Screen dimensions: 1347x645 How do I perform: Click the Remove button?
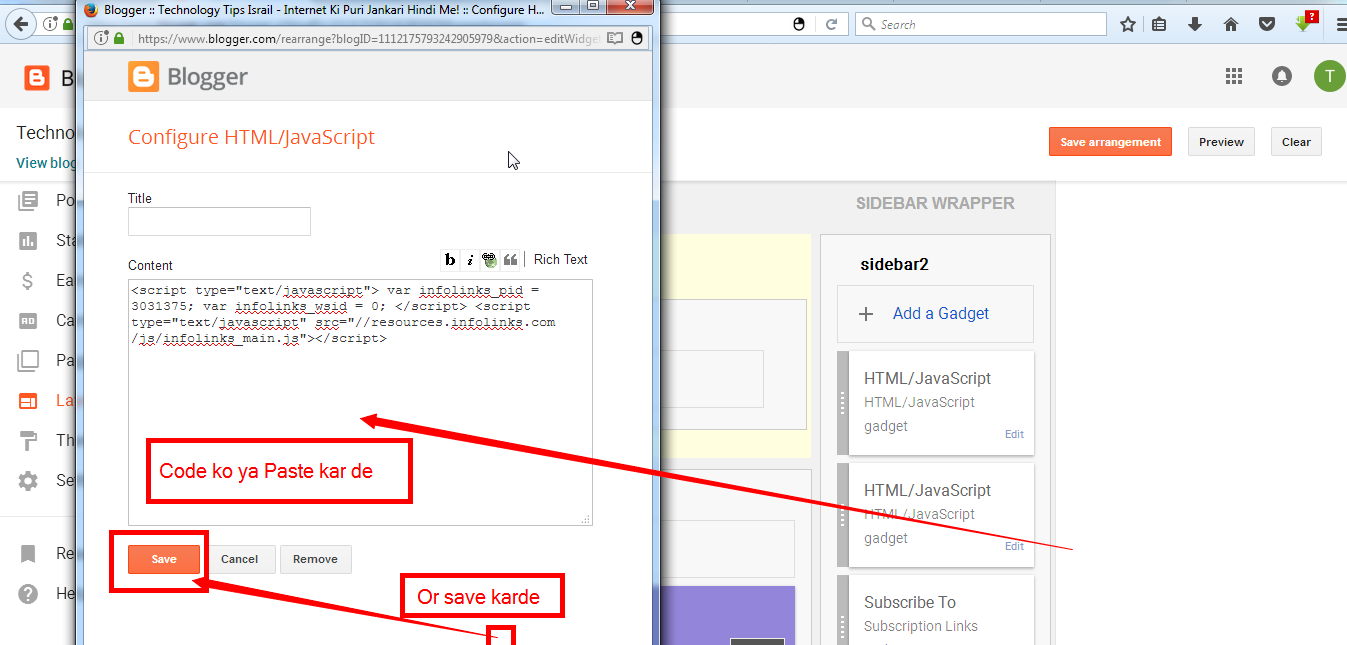(315, 559)
